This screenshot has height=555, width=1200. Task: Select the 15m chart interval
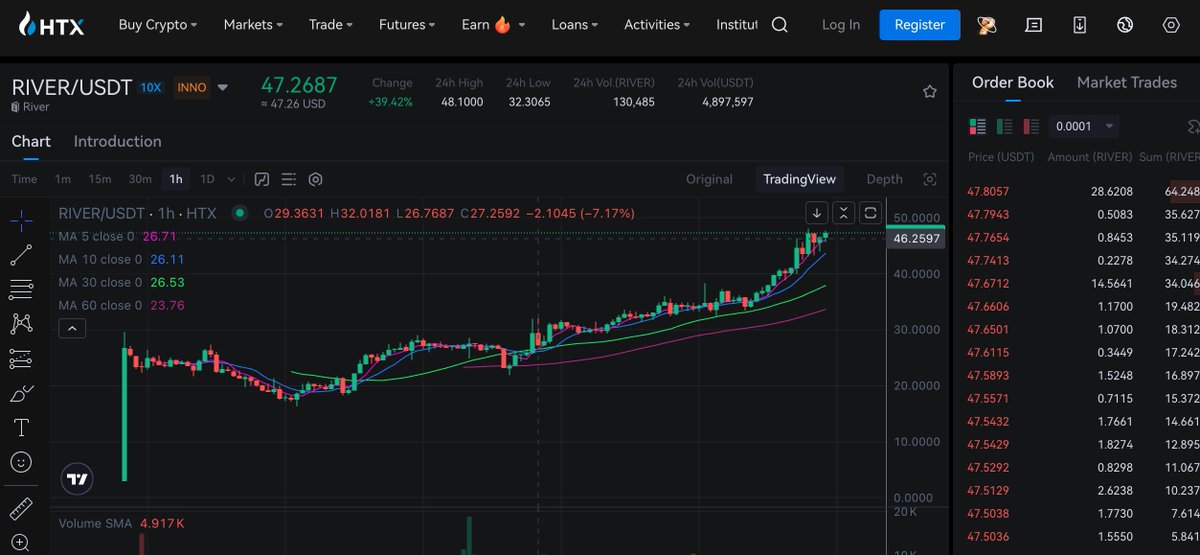click(x=99, y=180)
